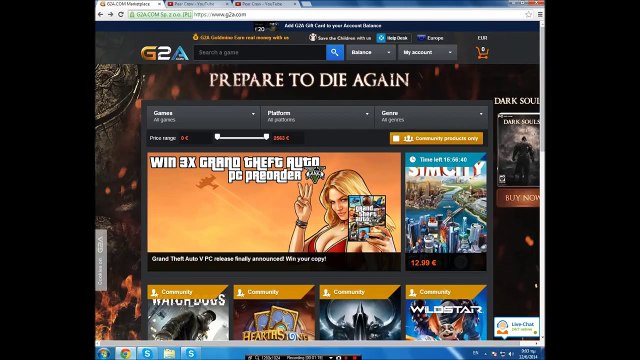
Task: Click BUY NOW on Dark Souls ad
Action: pos(518,198)
